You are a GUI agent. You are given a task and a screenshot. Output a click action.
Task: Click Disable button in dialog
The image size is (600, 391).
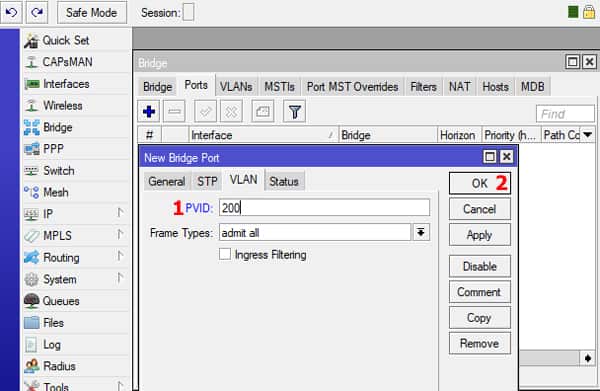pyautogui.click(x=479, y=266)
